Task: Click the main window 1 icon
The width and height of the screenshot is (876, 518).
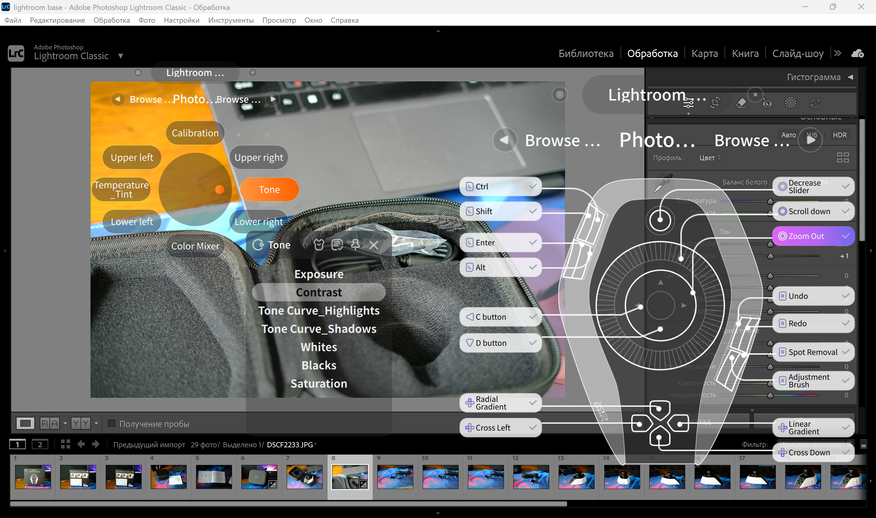Action: pyautogui.click(x=17, y=444)
